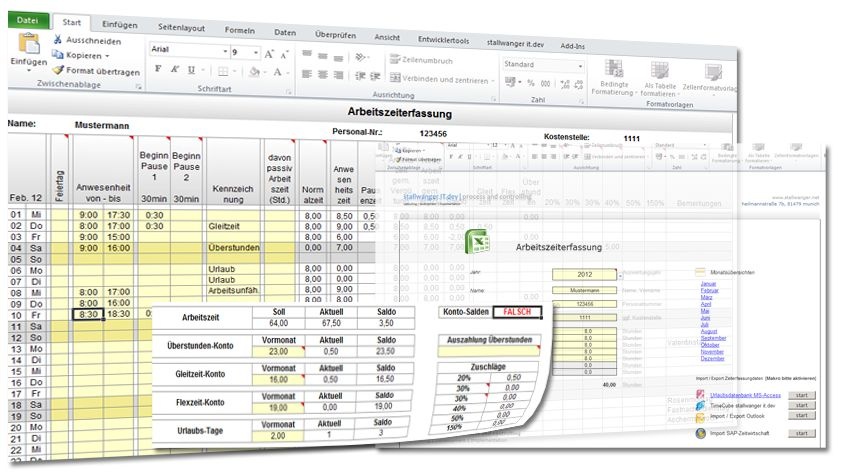861x474 pixels.
Task: Open the September month link
Action: (713, 338)
